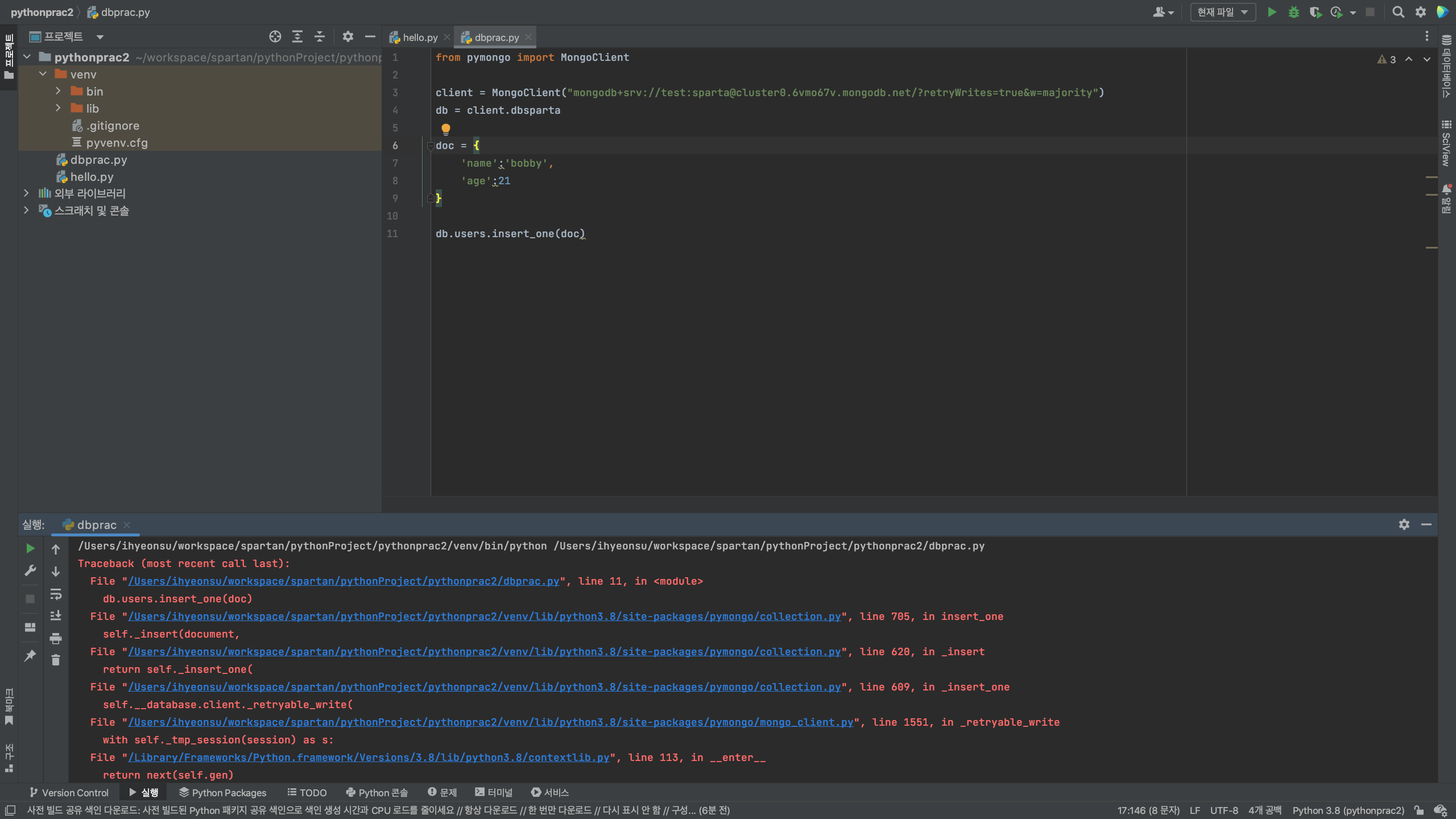The height and width of the screenshot is (819, 1456).
Task: Collapse the pythonprac2 root folder
Action: (x=27, y=57)
